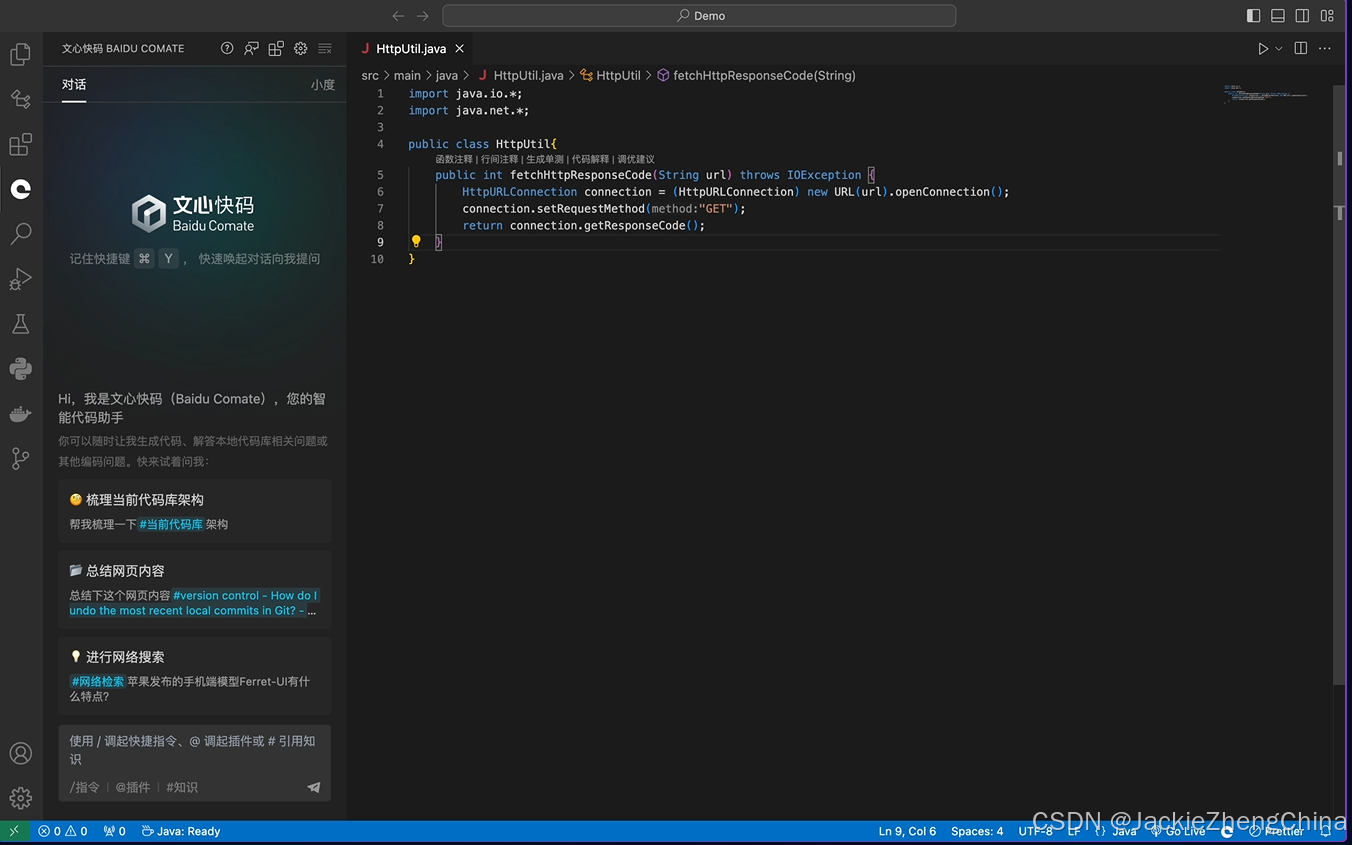Click the 行间注释 code lens
The image size is (1352, 845).
[500, 159]
